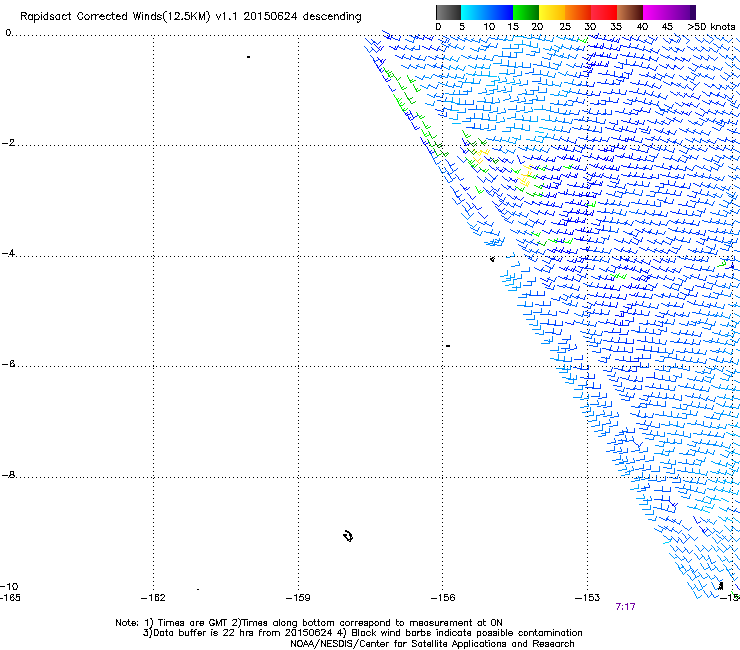Select the 'Data buffer is 22 hrs' note line
The image size is (740, 650).
[x=362, y=633]
